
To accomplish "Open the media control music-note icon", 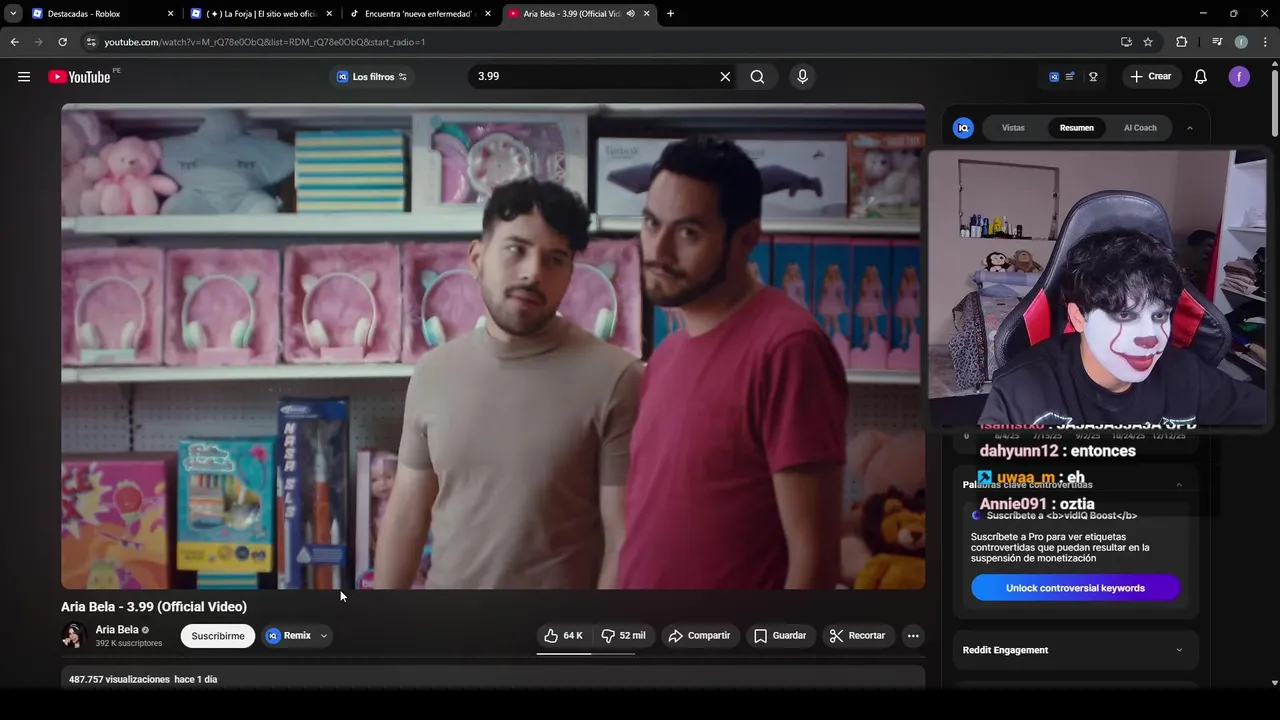I will coord(1217,42).
